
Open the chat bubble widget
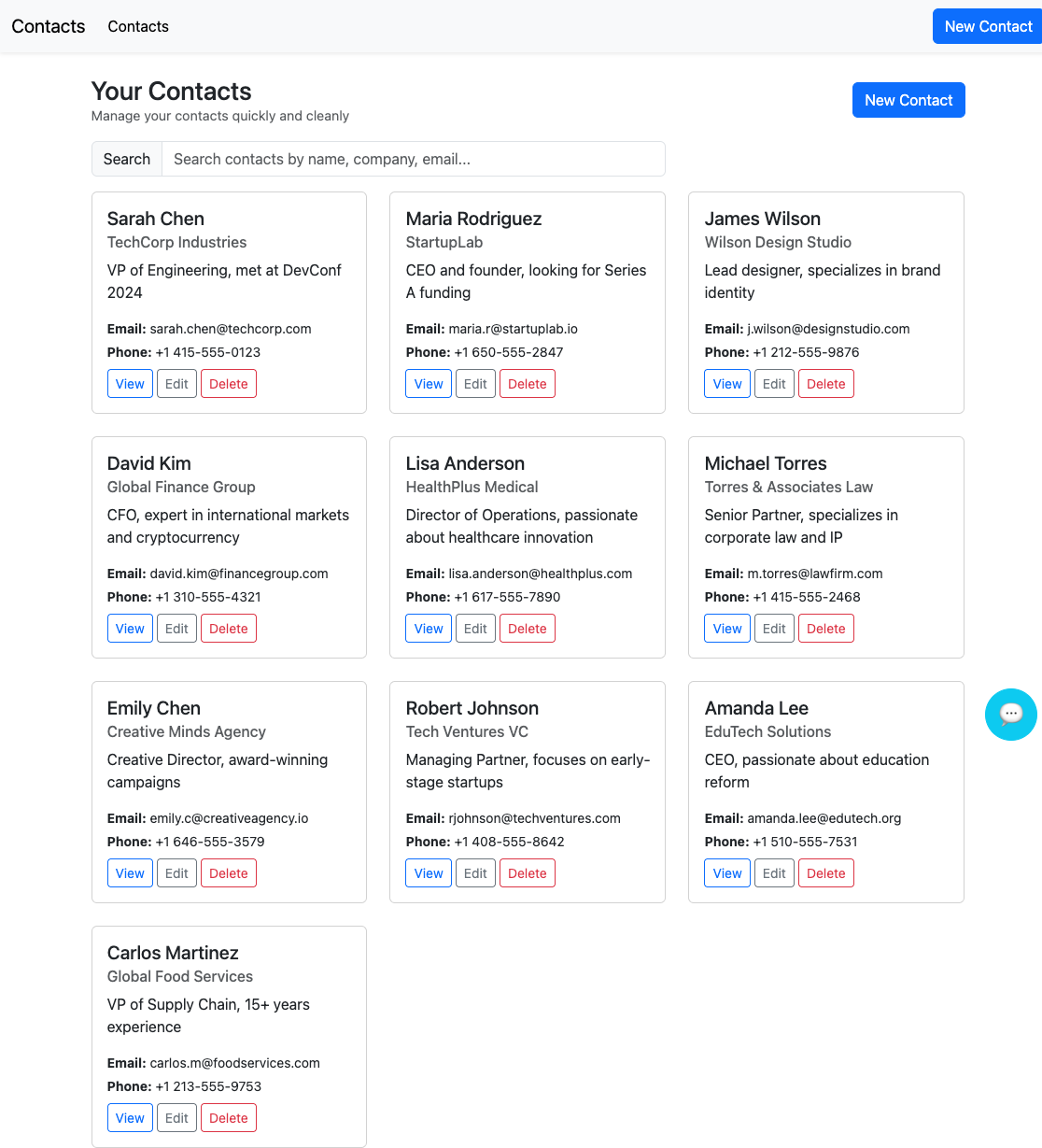click(x=1011, y=715)
